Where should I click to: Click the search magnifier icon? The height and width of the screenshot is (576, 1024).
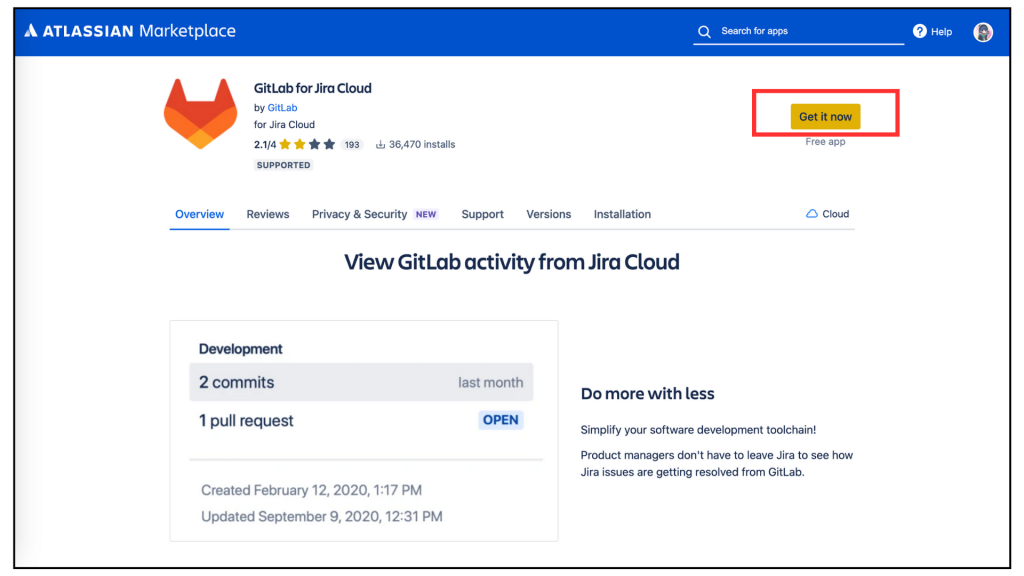(704, 31)
